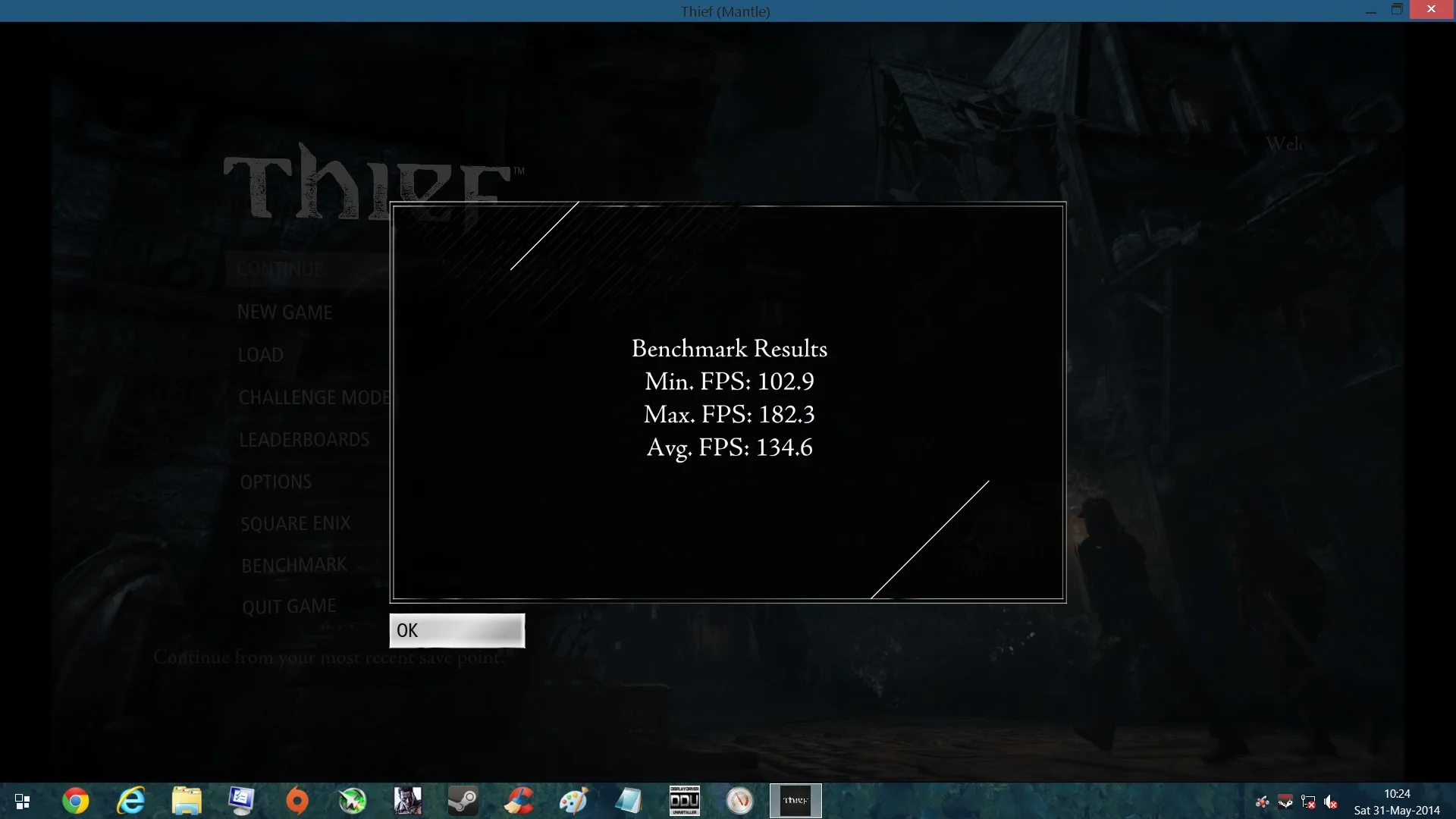Choose CONTINUE in the main menu
Image resolution: width=1456 pixels, height=819 pixels.
(280, 269)
